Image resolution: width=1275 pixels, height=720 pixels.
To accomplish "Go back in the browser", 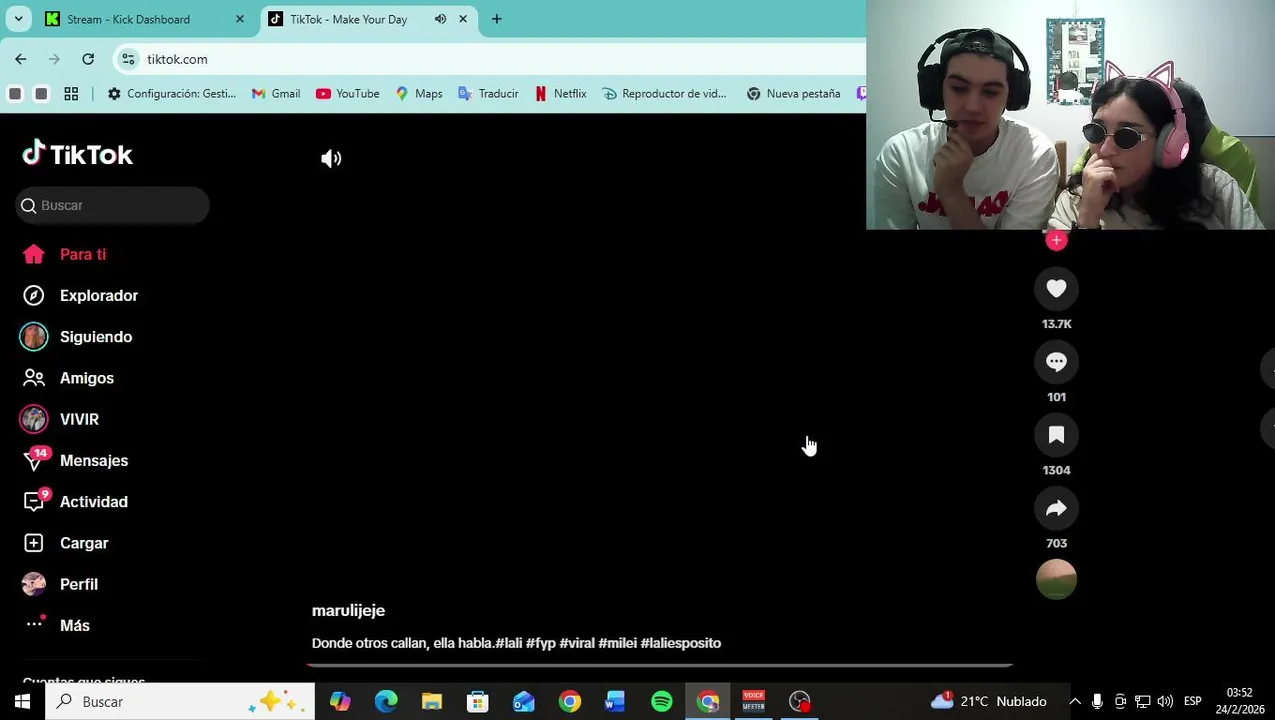I will [x=21, y=59].
